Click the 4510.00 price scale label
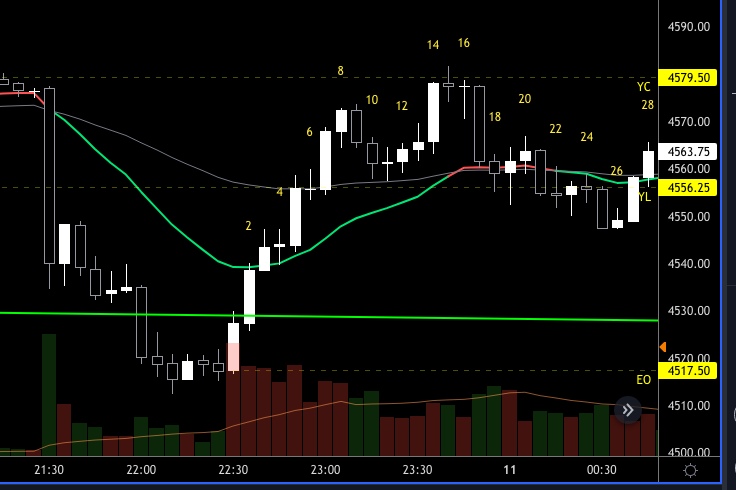 pos(689,406)
